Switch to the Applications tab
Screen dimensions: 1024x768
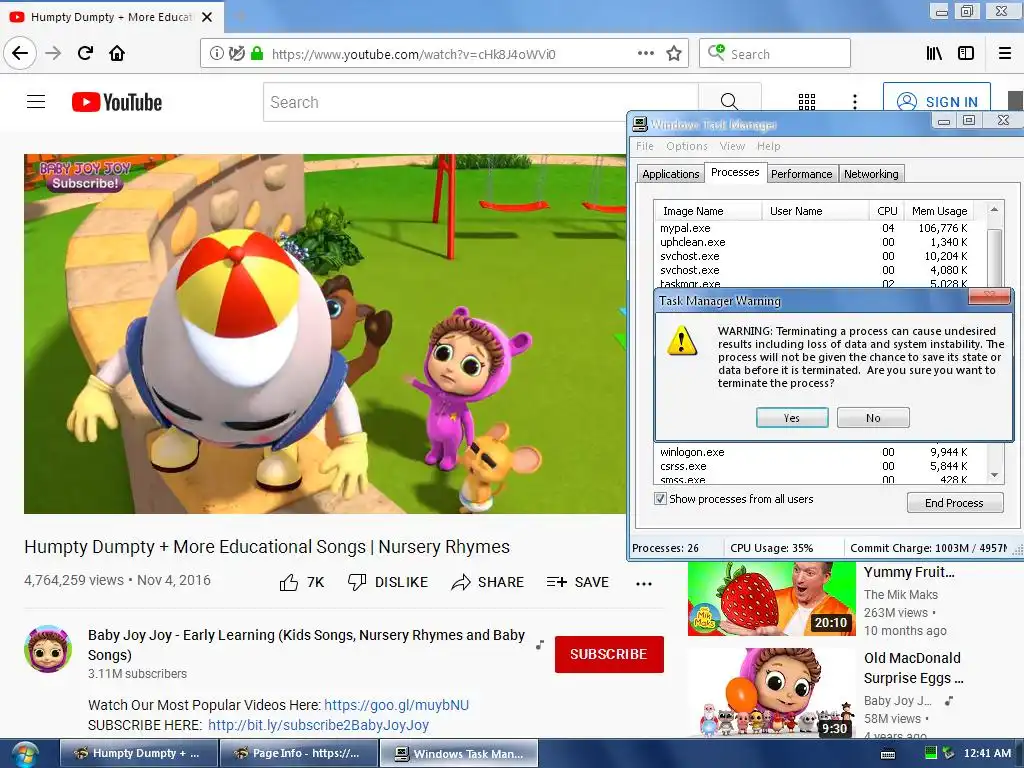coord(671,174)
